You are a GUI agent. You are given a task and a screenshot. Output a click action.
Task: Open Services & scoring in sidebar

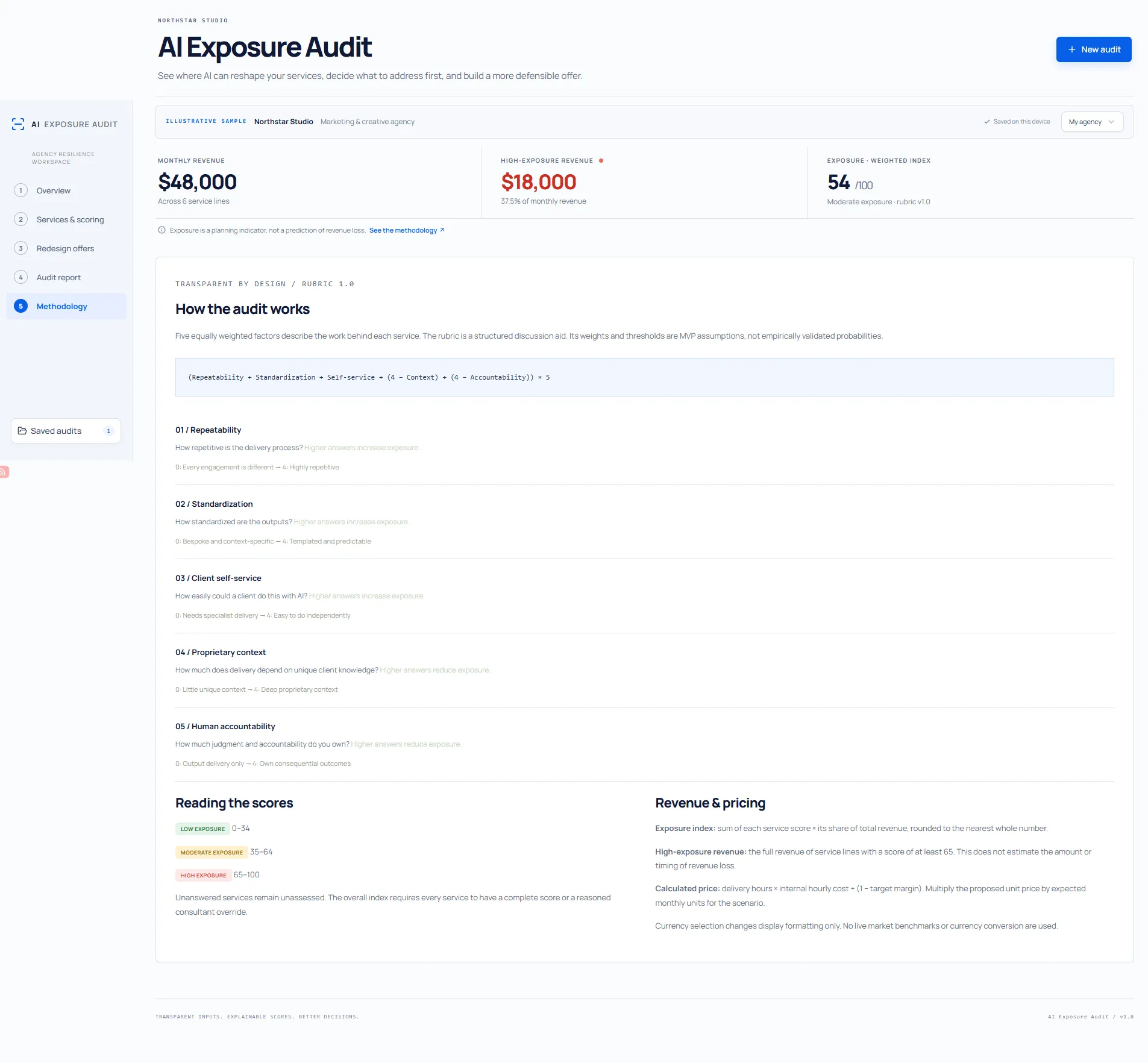tap(66, 219)
